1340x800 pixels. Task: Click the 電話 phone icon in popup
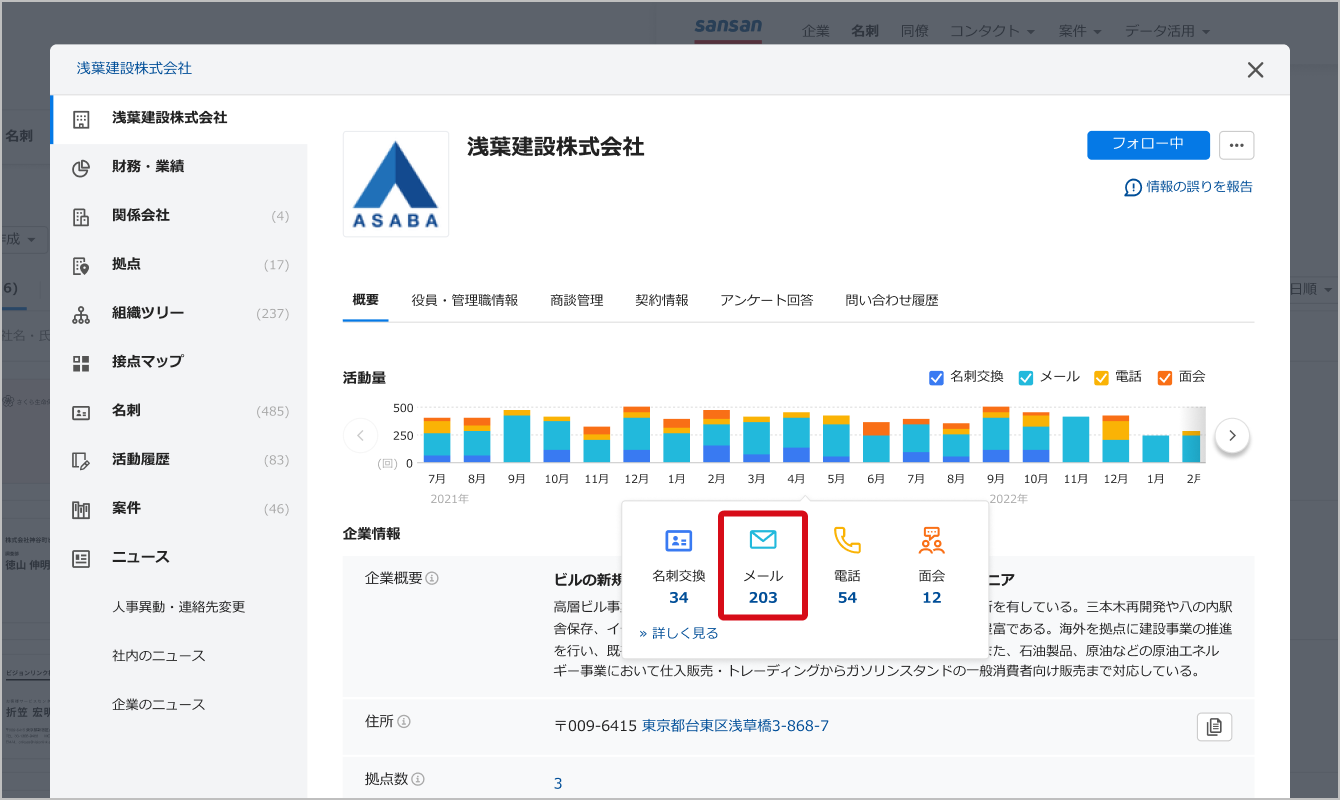coord(847,541)
